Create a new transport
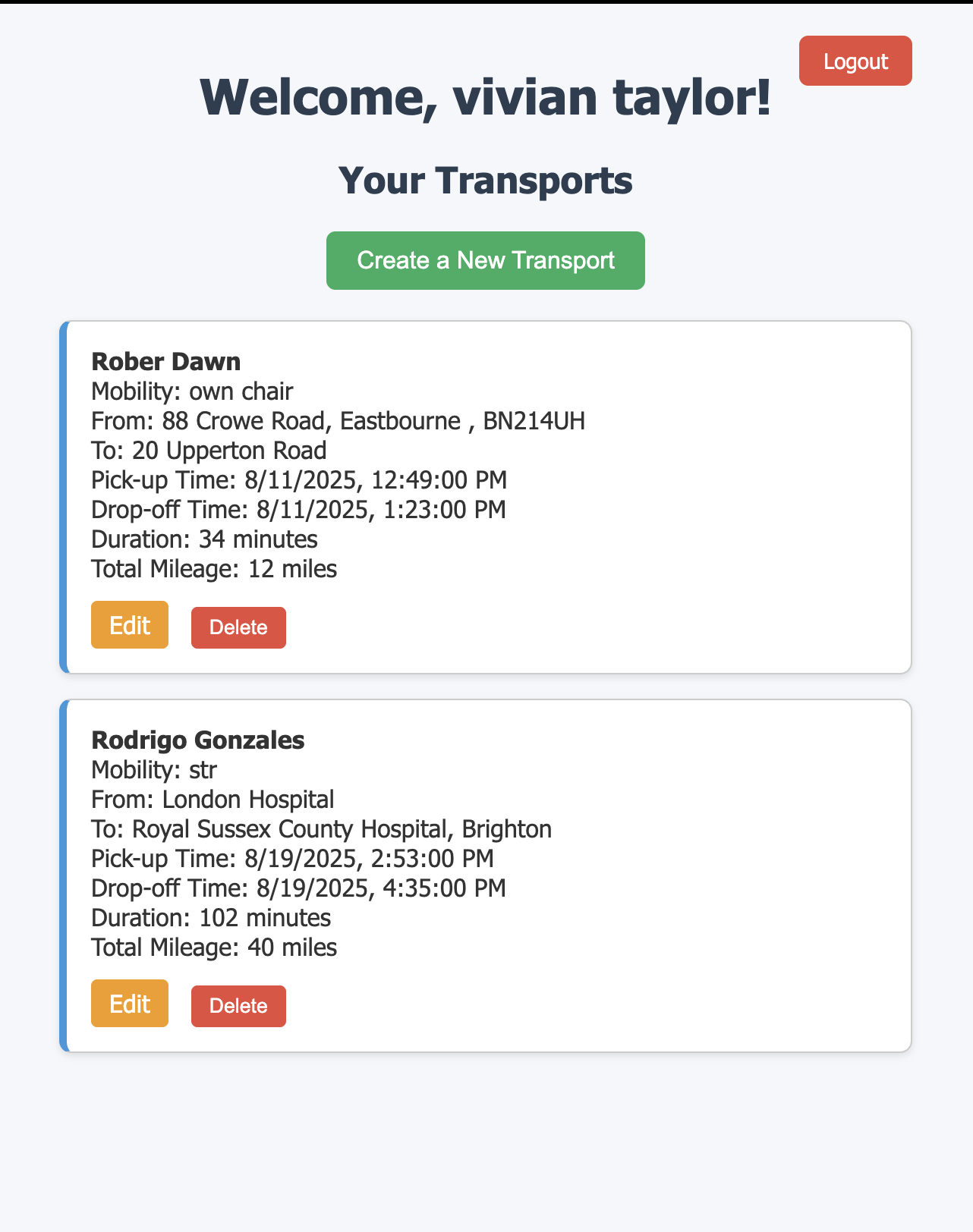Screen dimensions: 973x1232 [x=486, y=260]
